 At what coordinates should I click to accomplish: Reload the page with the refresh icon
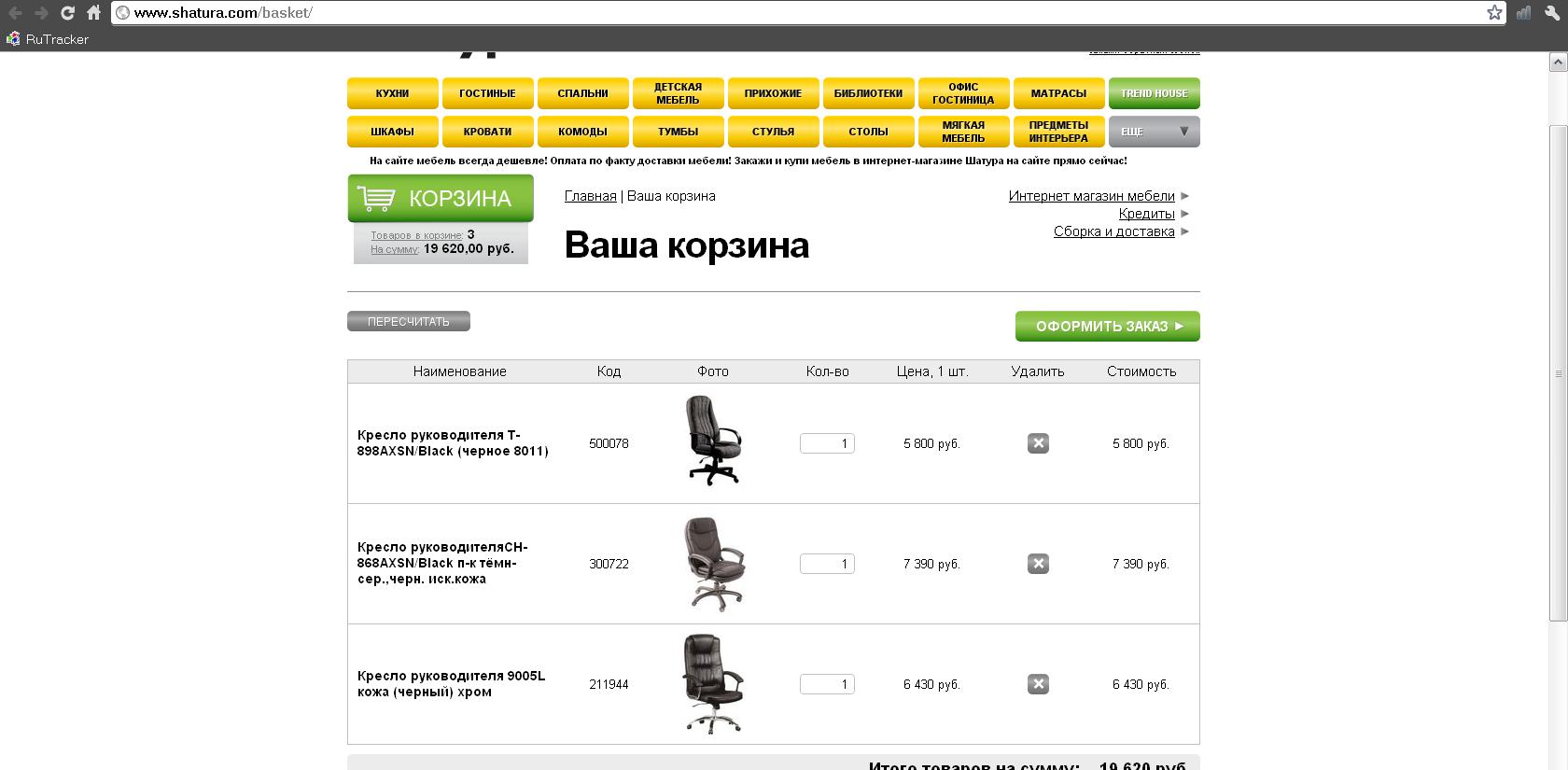click(x=67, y=13)
